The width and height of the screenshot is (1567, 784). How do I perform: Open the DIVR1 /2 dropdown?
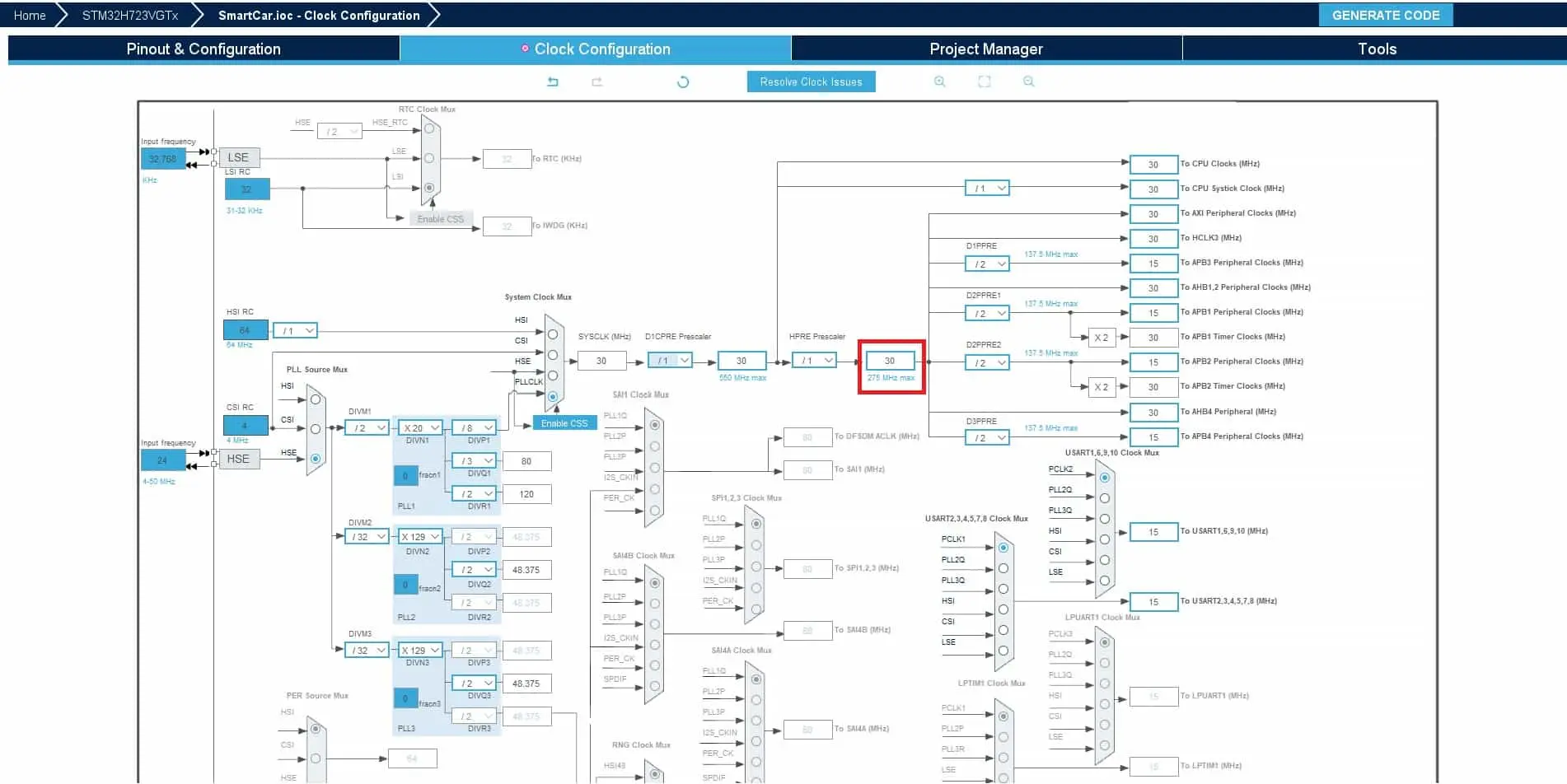474,494
